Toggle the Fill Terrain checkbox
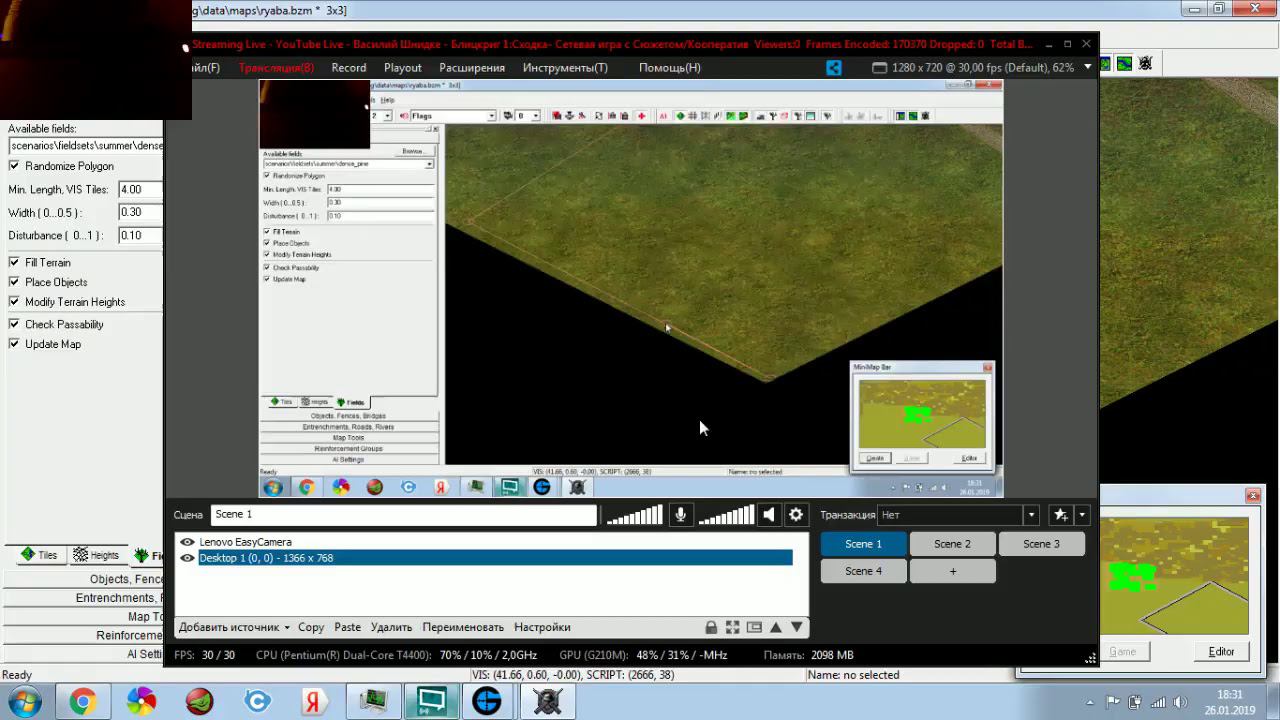Viewport: 1280px width, 720px height. click(x=14, y=263)
